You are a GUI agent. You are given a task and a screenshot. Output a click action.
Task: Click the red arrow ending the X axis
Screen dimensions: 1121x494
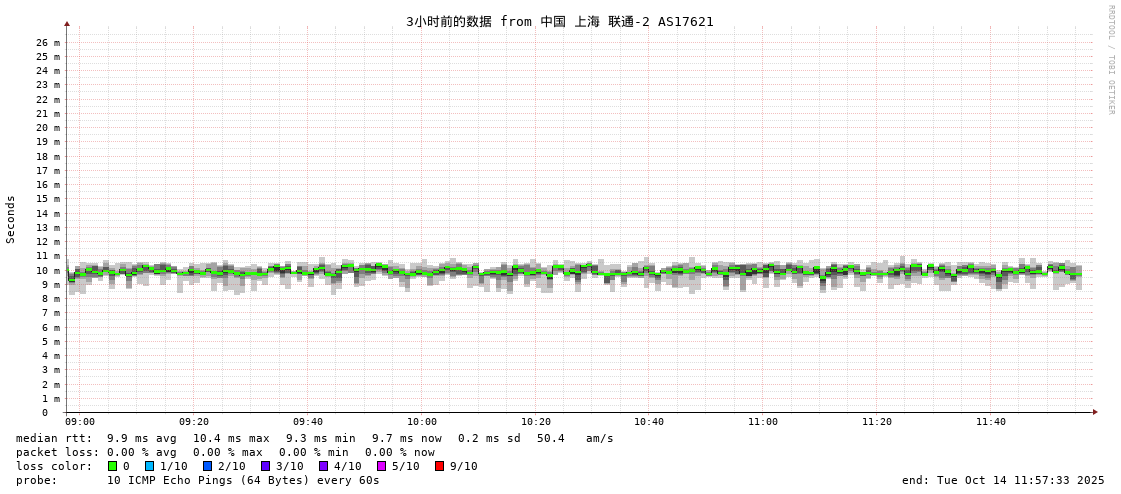click(x=1095, y=412)
